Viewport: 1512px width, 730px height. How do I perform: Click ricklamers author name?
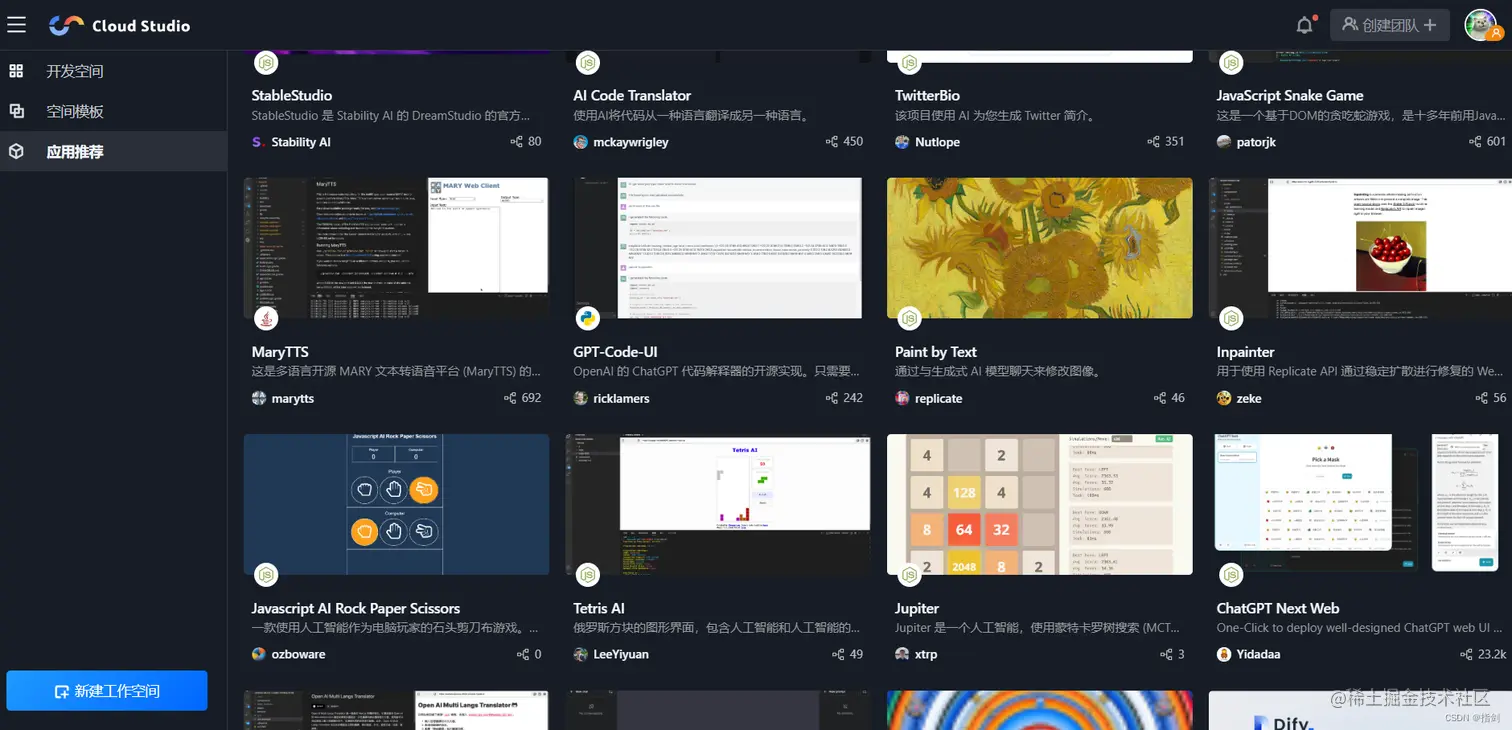tap(621, 398)
